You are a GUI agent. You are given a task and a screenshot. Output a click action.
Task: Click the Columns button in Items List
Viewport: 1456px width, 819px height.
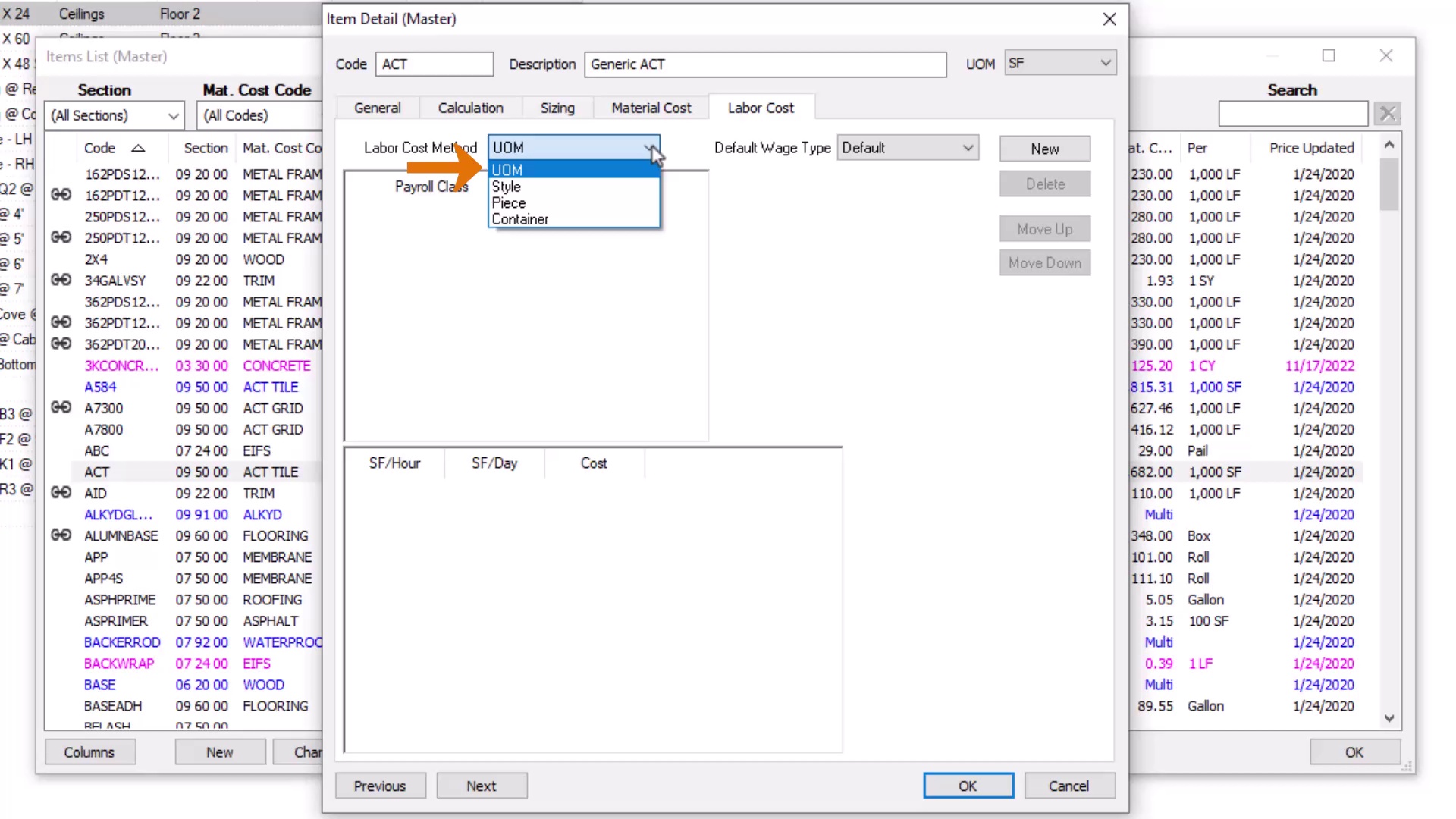point(89,752)
